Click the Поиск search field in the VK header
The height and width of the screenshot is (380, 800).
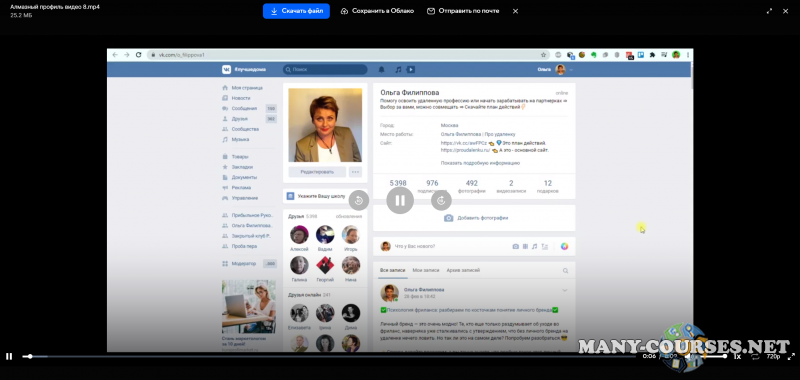(325, 69)
